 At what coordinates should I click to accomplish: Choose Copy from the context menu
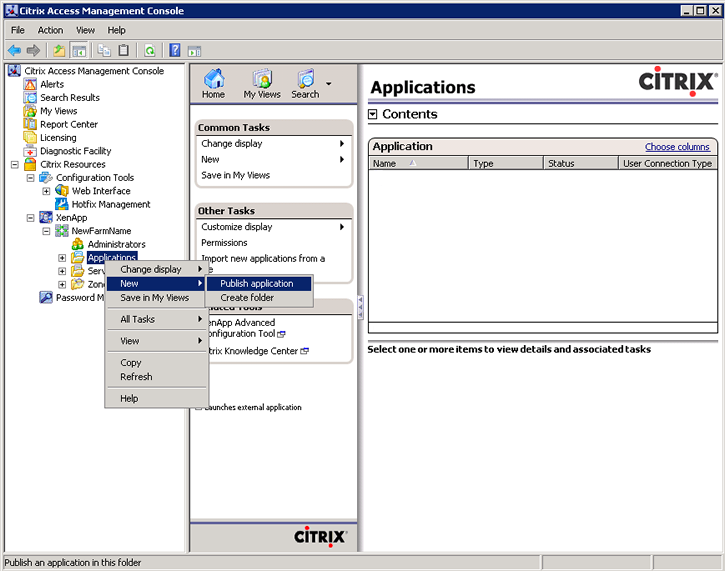[x=156, y=362]
